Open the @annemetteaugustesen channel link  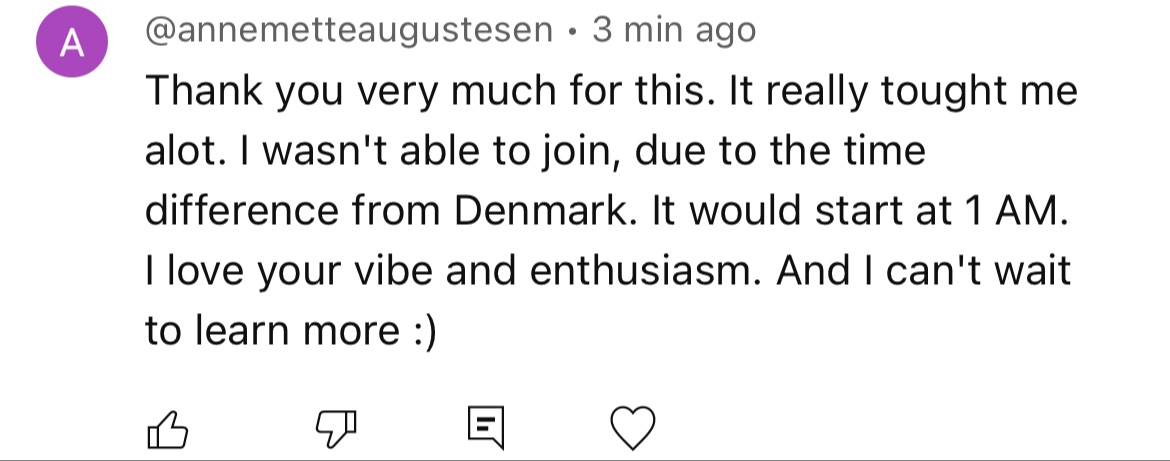(349, 31)
